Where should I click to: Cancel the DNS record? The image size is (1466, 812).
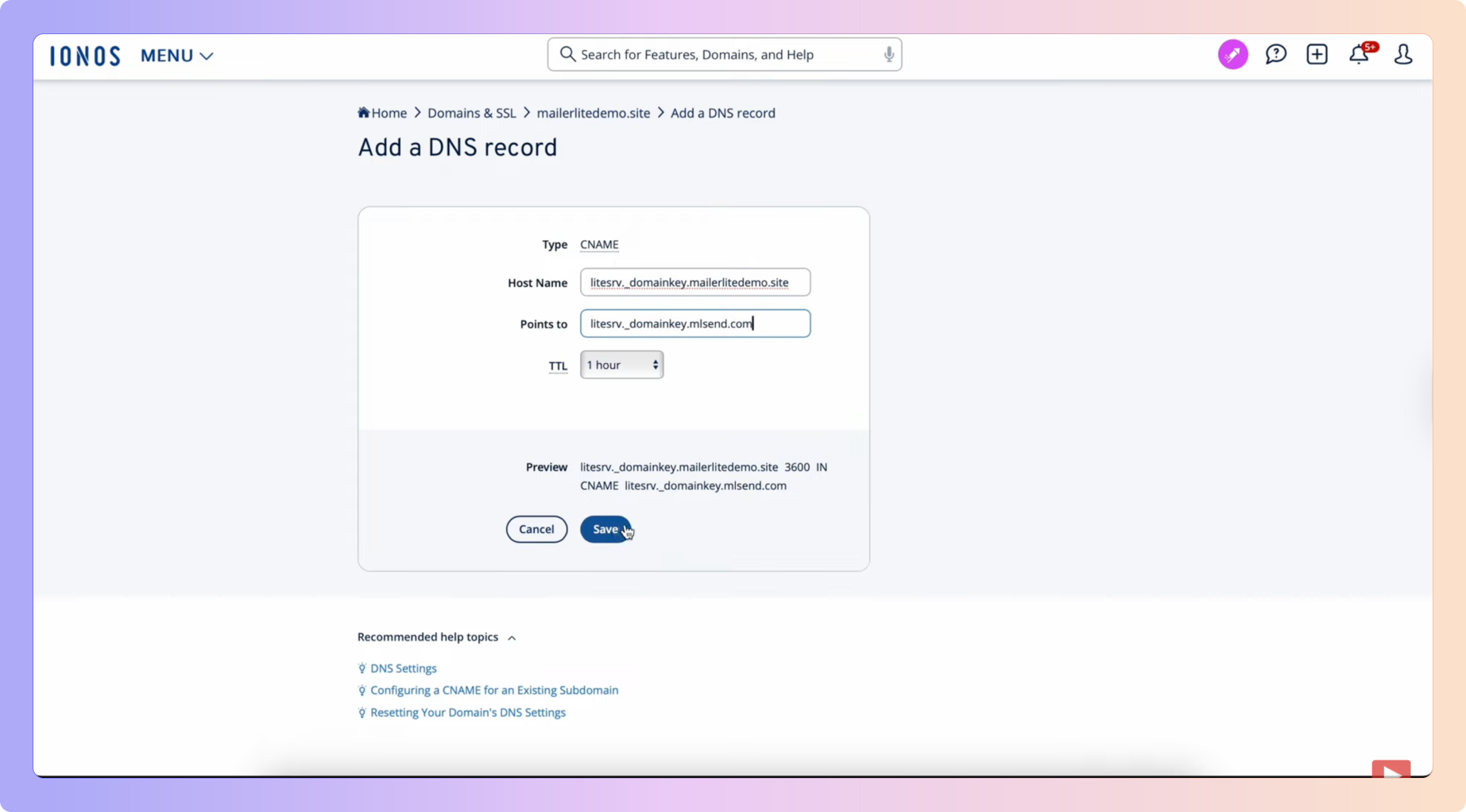pos(536,529)
